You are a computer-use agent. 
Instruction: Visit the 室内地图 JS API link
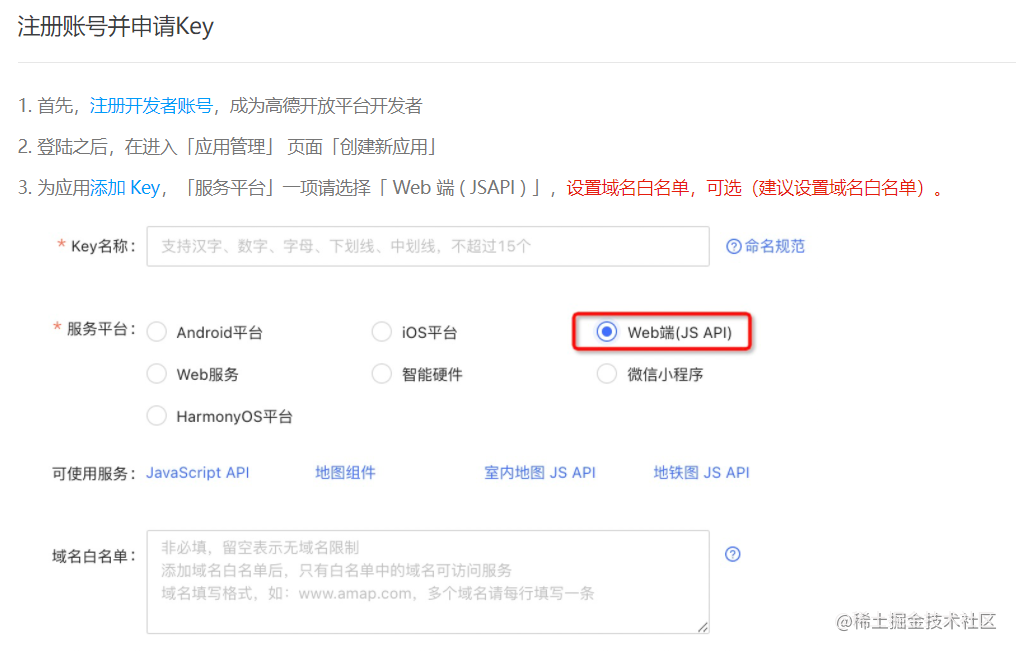[x=540, y=473]
